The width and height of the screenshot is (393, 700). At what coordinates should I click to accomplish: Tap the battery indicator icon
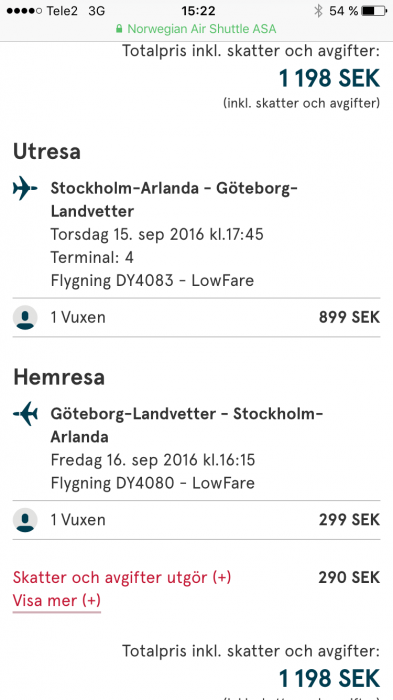374,11
